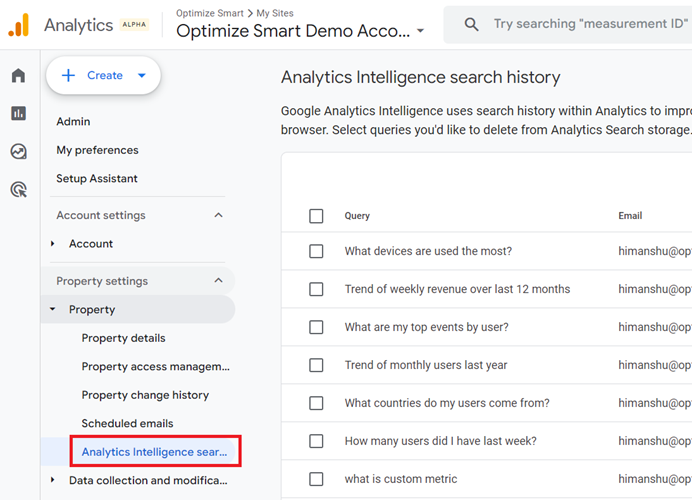Screen dimensions: 692x500
Task: Open the Advertising icon in sidebar
Action: tap(19, 189)
